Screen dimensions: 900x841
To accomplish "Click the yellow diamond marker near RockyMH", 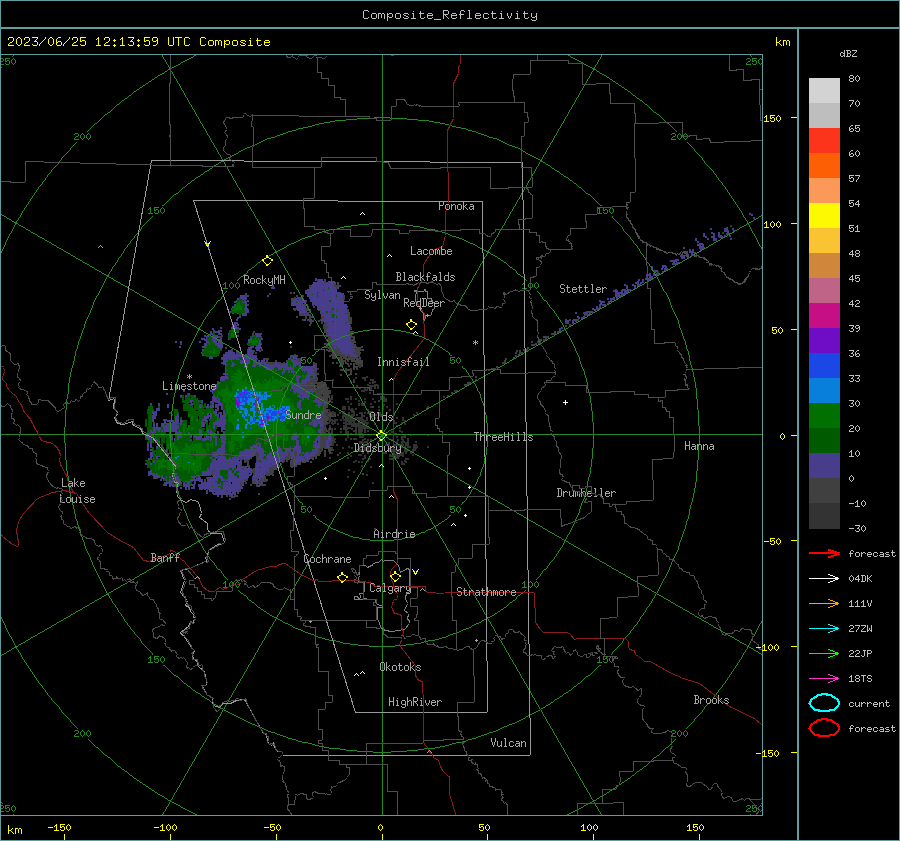I will [x=267, y=261].
